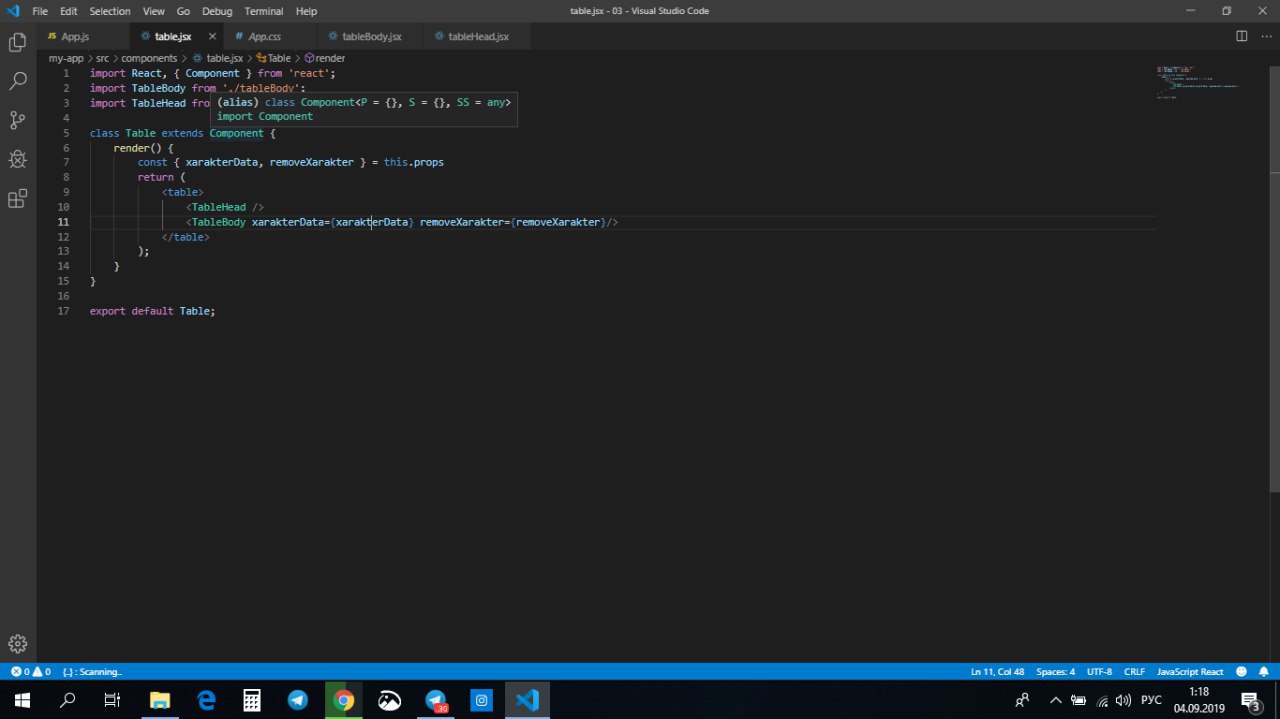
Task: Open the Selection menu
Action: coord(110,11)
